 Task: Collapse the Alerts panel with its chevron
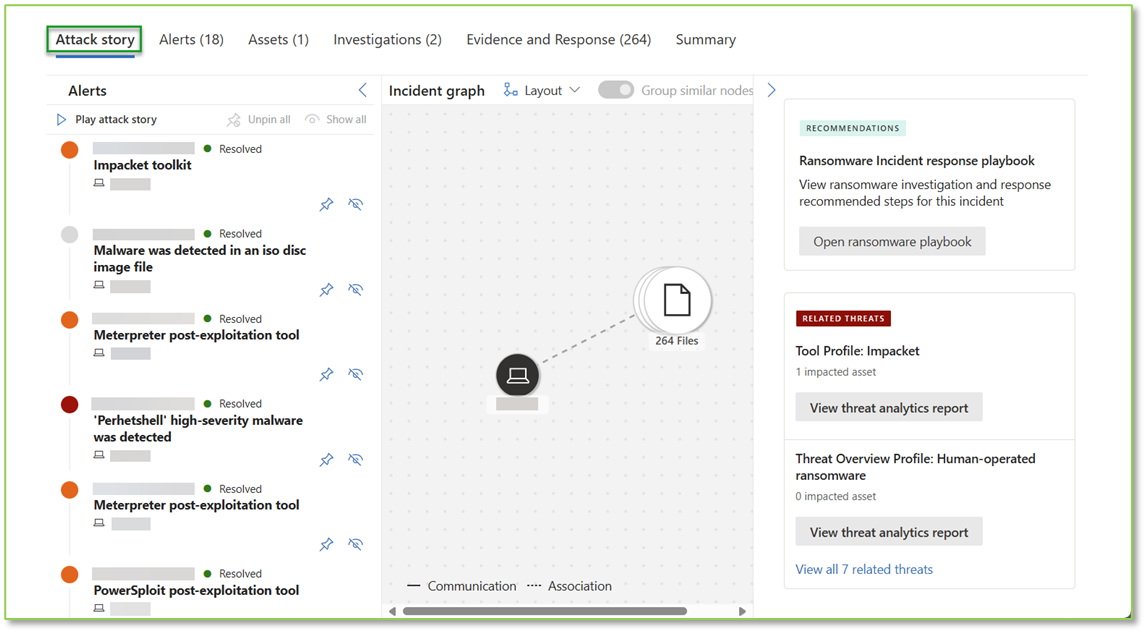pyautogui.click(x=363, y=89)
